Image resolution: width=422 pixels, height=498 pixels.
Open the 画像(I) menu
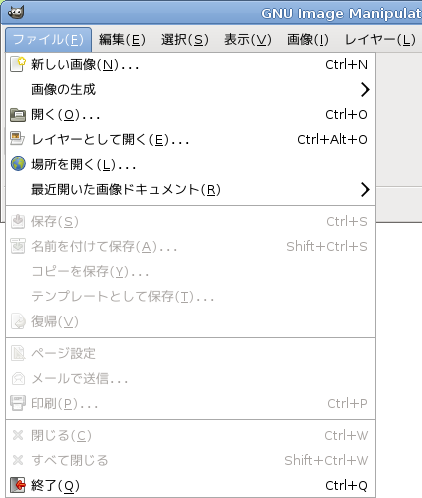pos(308,40)
